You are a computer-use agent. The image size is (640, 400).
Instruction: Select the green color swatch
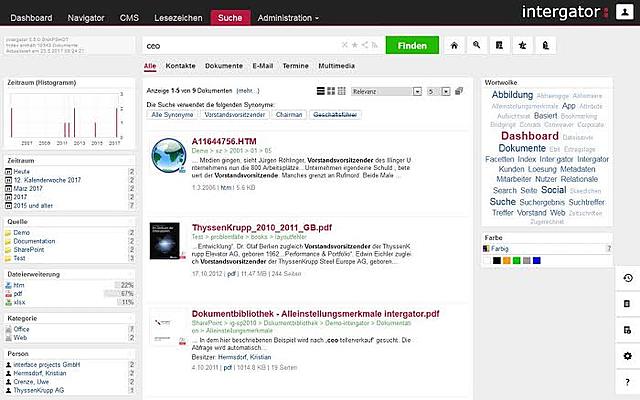517,260
